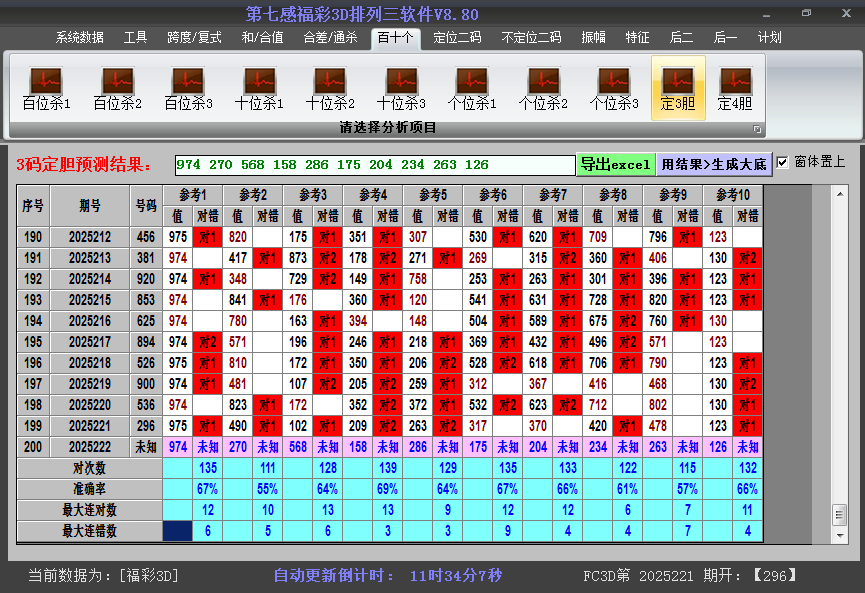This screenshot has height=593, width=865.
Task: Expand the ribbon group launcher arrow
Action: (757, 129)
